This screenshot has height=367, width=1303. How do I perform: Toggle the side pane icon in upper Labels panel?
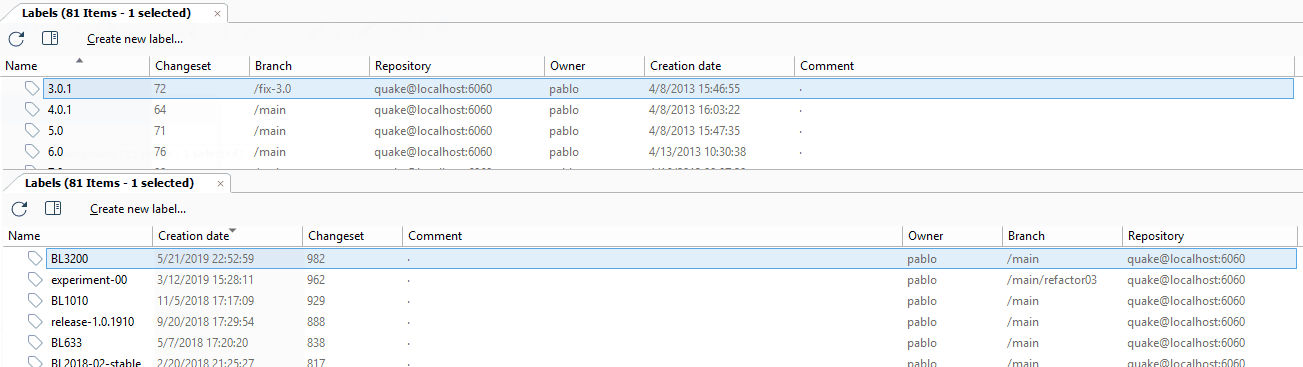click(x=50, y=39)
